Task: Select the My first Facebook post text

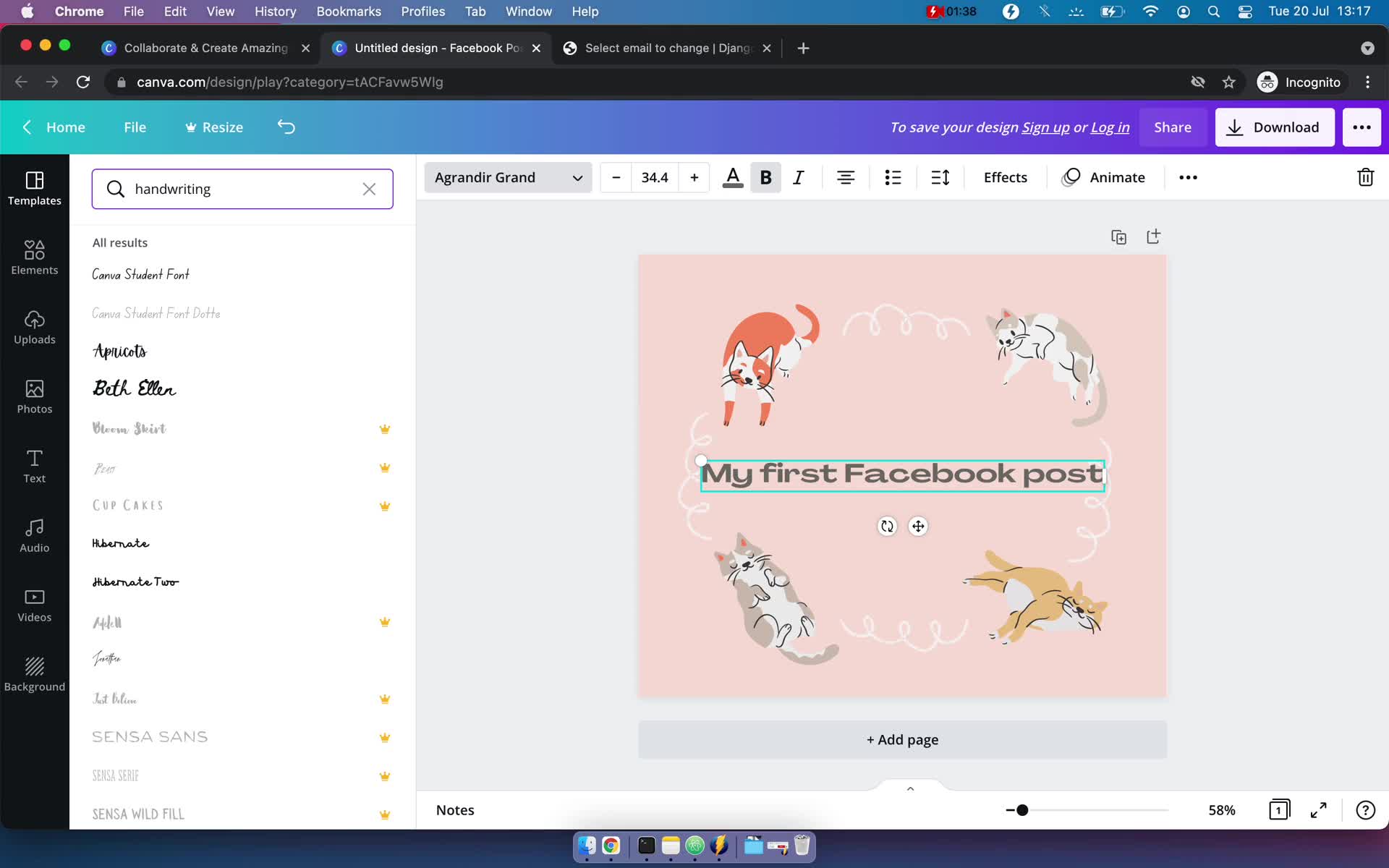Action: pos(902,475)
